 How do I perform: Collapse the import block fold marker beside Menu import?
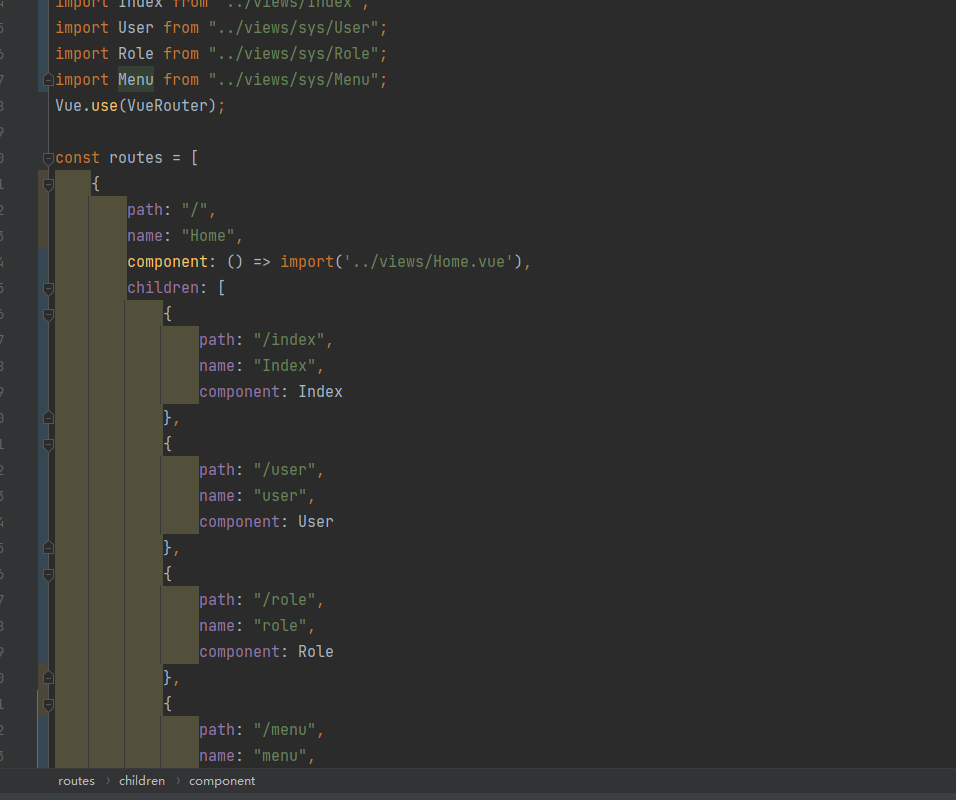[x=48, y=80]
